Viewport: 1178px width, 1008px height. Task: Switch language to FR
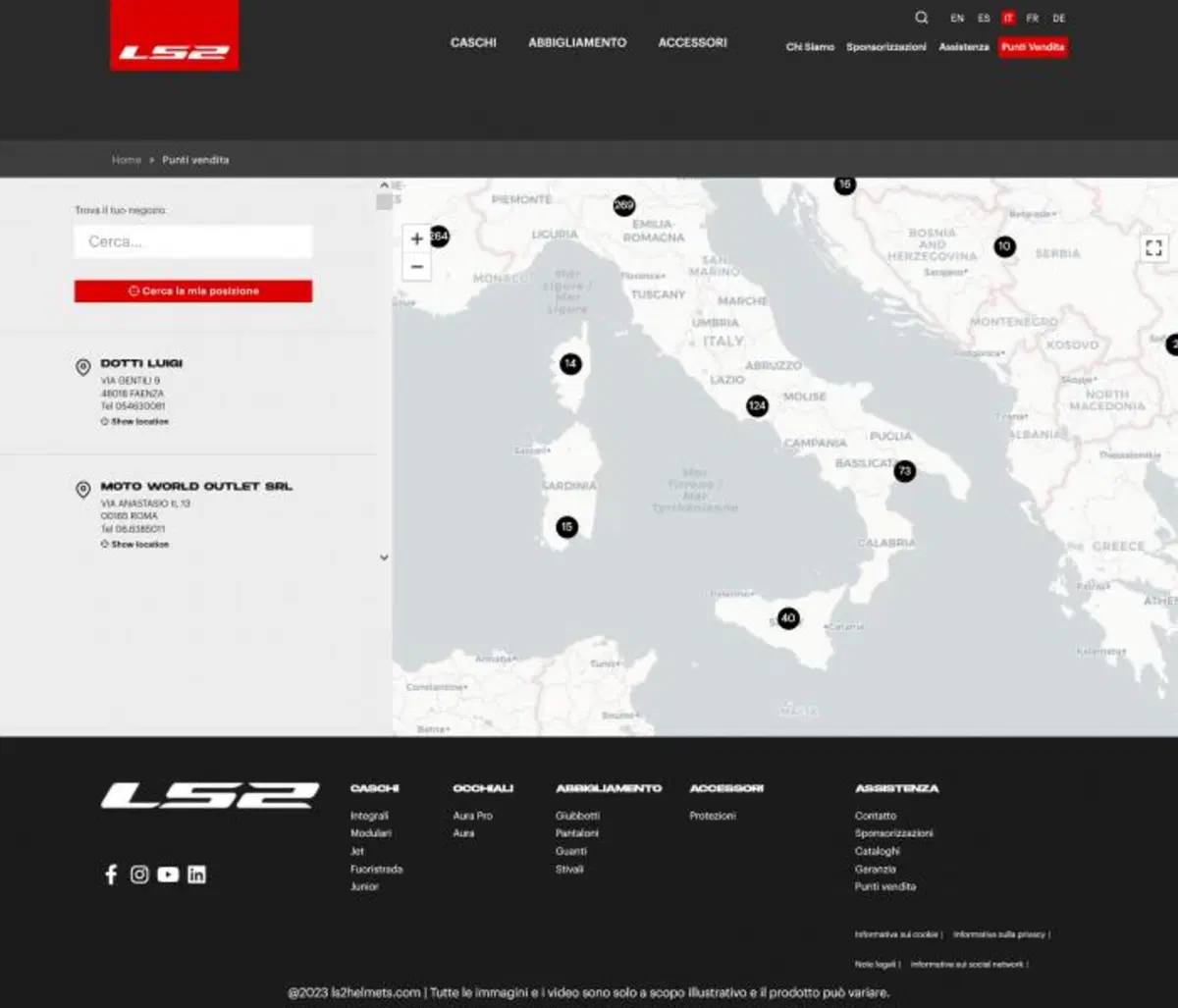(x=1033, y=19)
